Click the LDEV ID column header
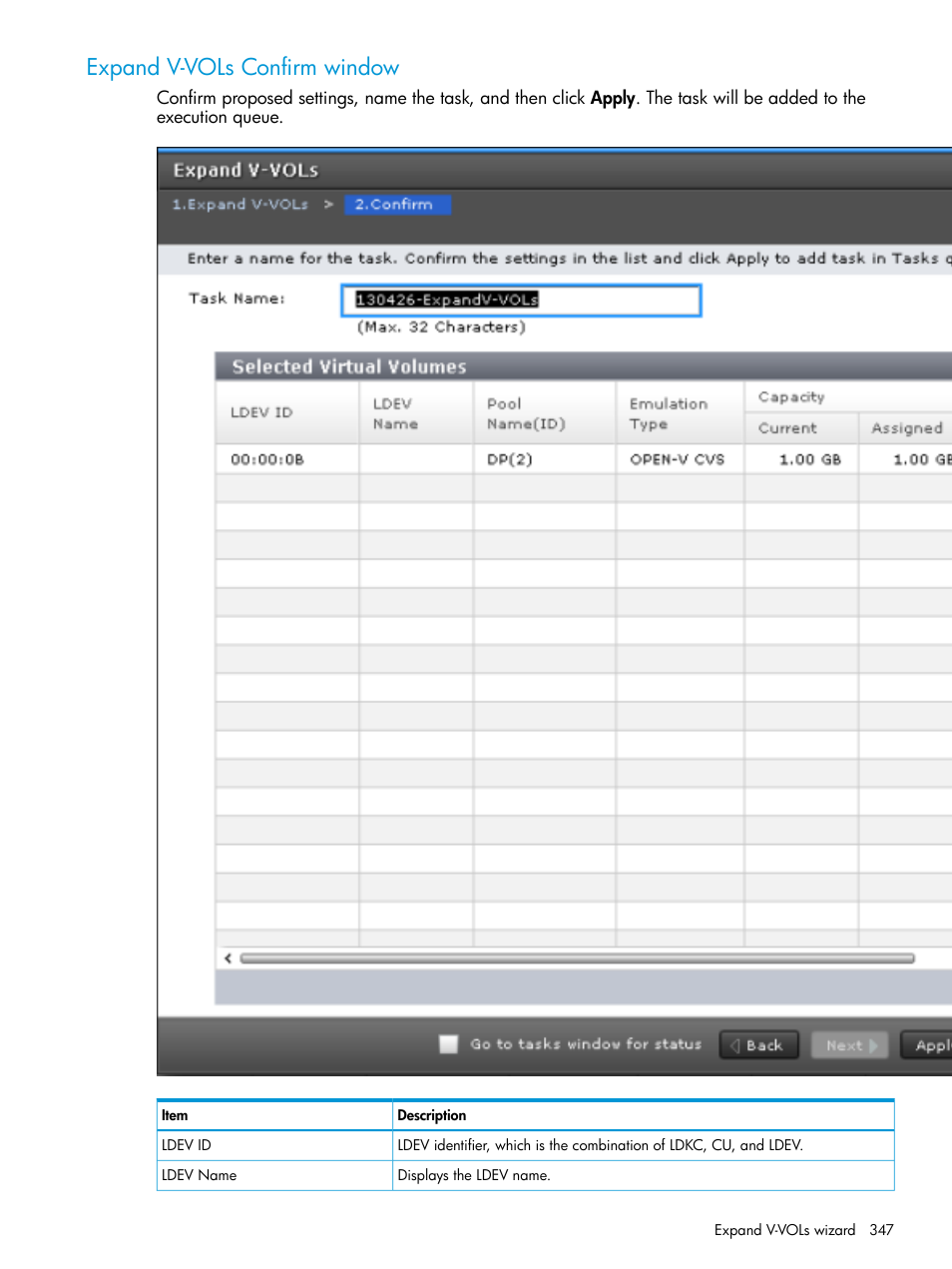Image resolution: width=952 pixels, height=1269 pixels. tap(287, 412)
